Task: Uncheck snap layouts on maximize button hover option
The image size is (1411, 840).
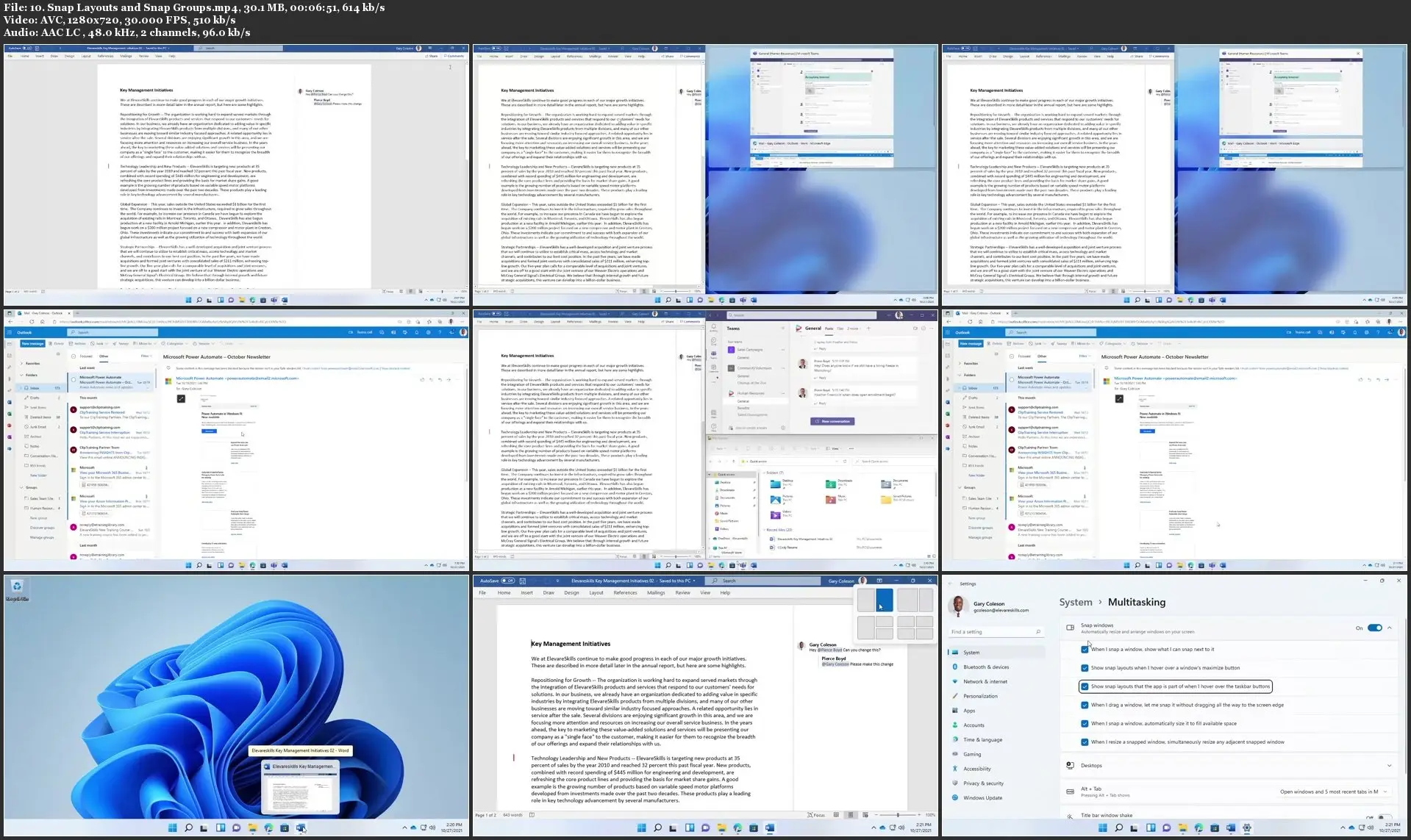Action: pos(1085,668)
